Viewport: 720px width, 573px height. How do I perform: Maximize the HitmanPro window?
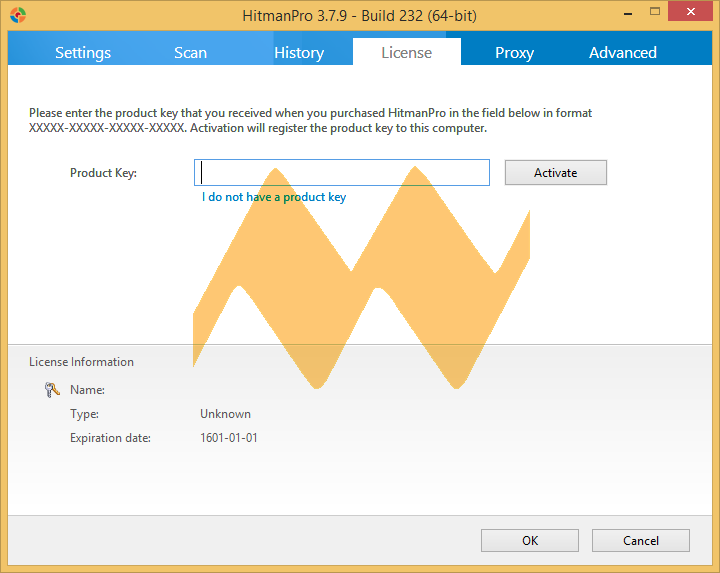[x=655, y=12]
